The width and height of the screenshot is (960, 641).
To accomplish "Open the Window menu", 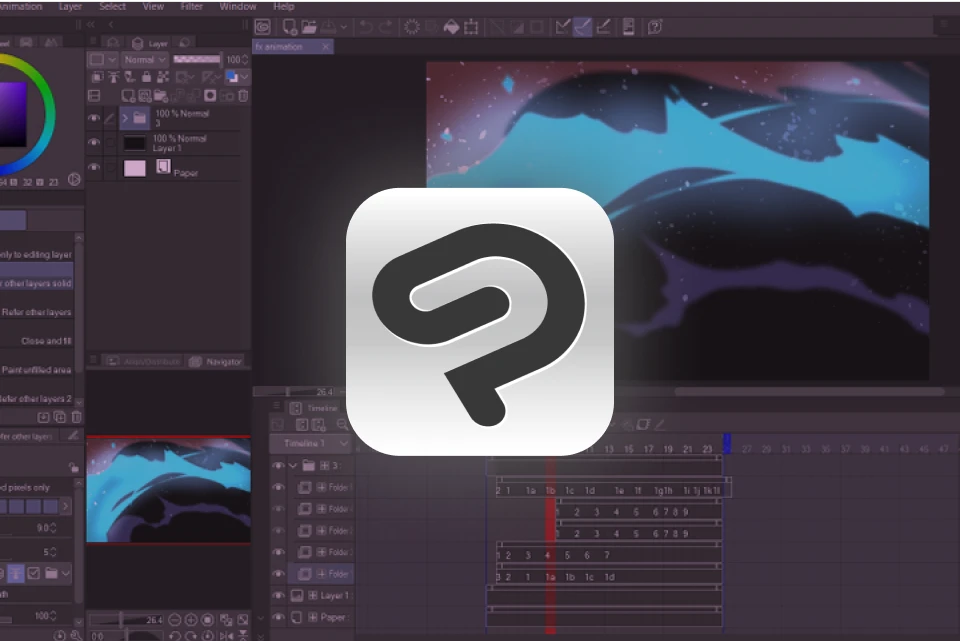I will (x=238, y=6).
